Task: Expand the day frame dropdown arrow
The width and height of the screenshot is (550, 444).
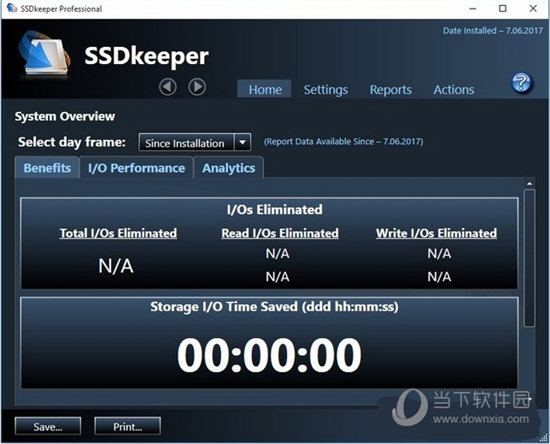Action: (242, 143)
